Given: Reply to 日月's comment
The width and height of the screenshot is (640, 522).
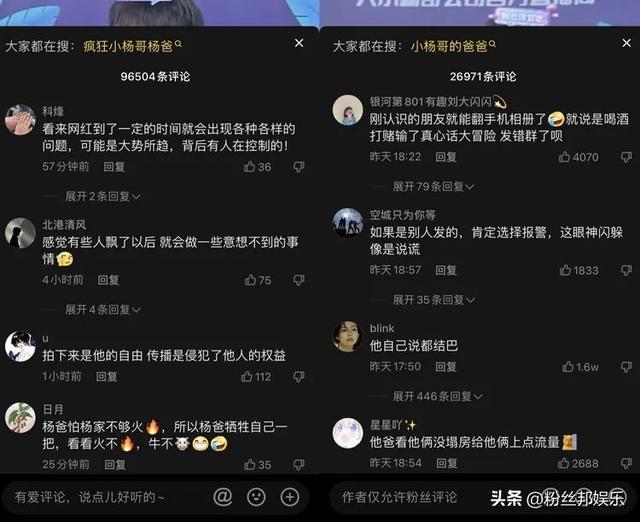Looking at the screenshot, I should [115, 464].
